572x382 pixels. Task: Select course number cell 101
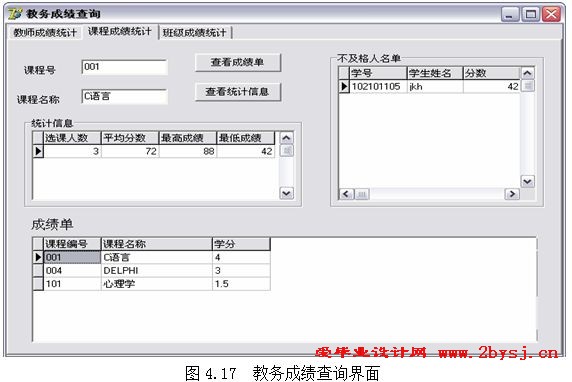[72, 283]
